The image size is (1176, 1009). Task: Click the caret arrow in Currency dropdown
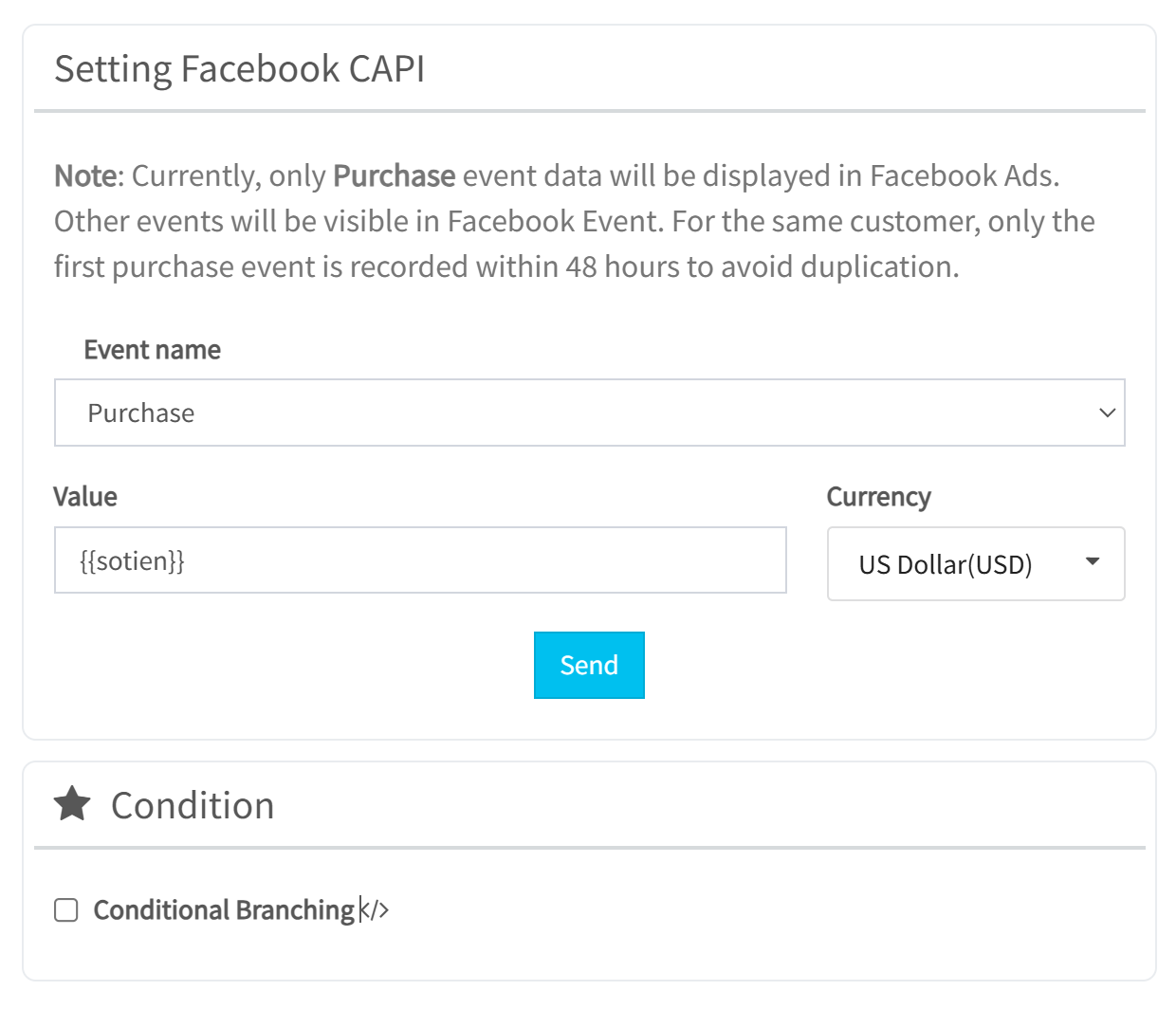click(1093, 561)
